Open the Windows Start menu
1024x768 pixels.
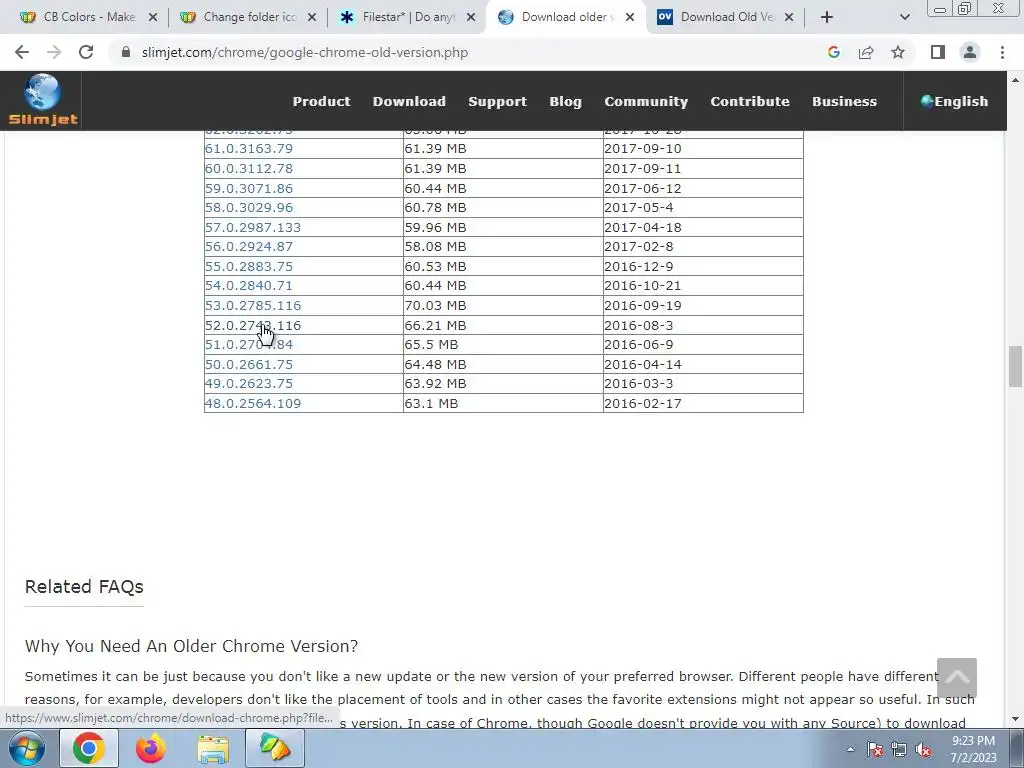pyautogui.click(x=27, y=748)
